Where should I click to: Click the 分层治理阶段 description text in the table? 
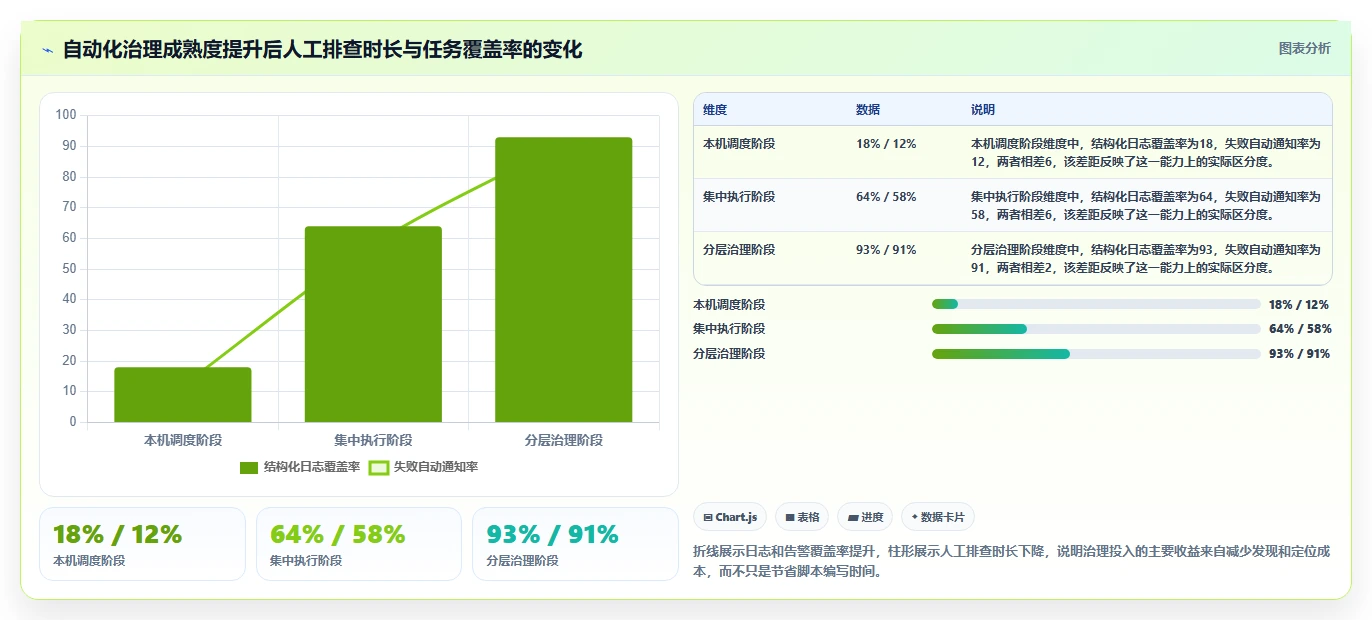coord(1146,258)
